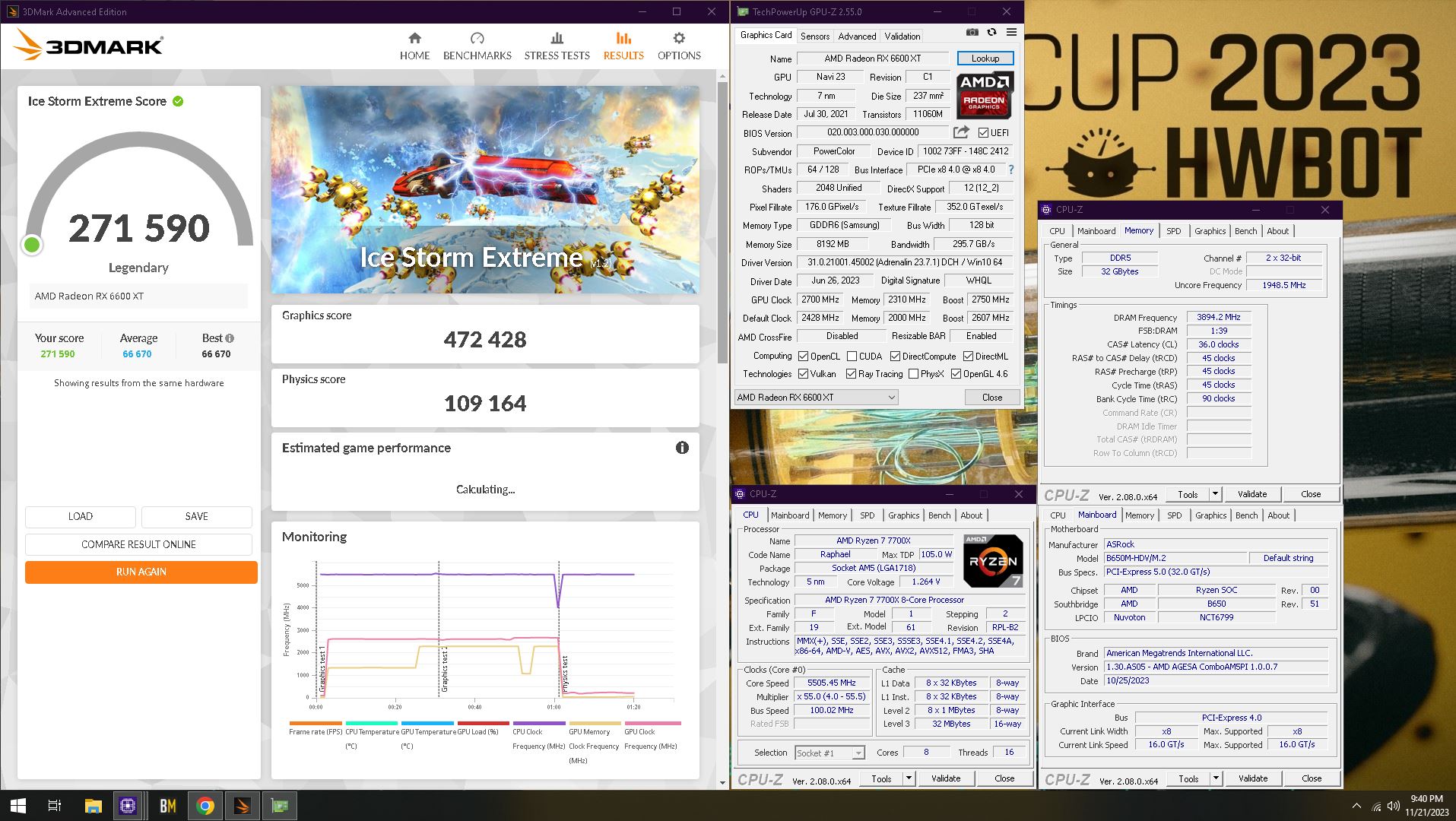Toggle the Vulkan checkbox
1456x821 pixels.
coord(803,374)
